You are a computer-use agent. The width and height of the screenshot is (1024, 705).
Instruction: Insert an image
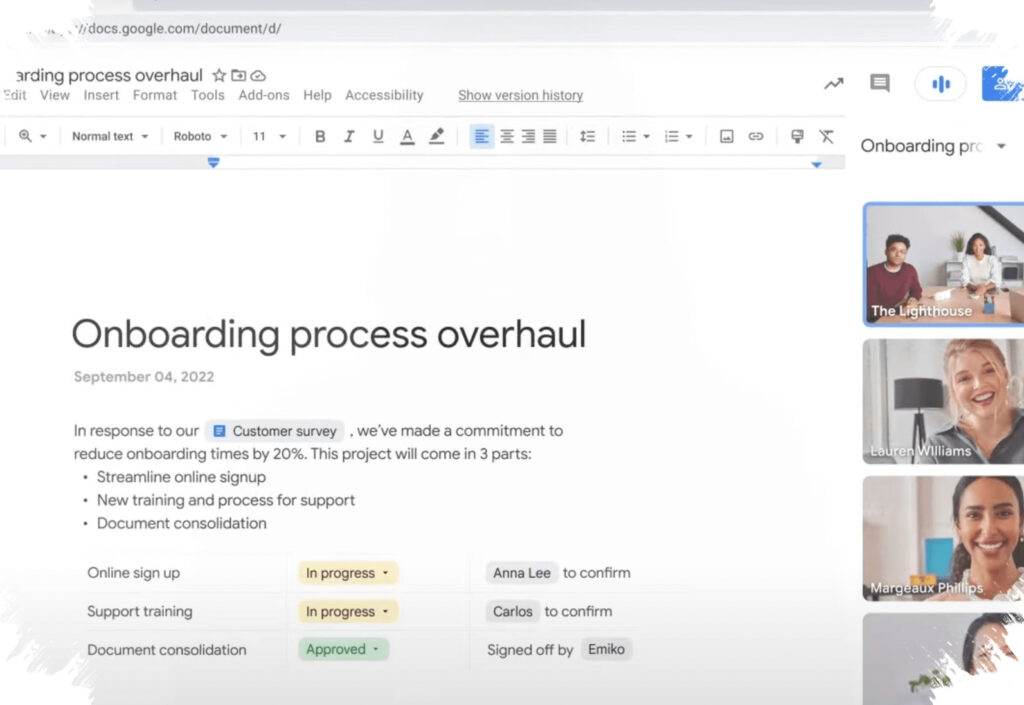(726, 136)
